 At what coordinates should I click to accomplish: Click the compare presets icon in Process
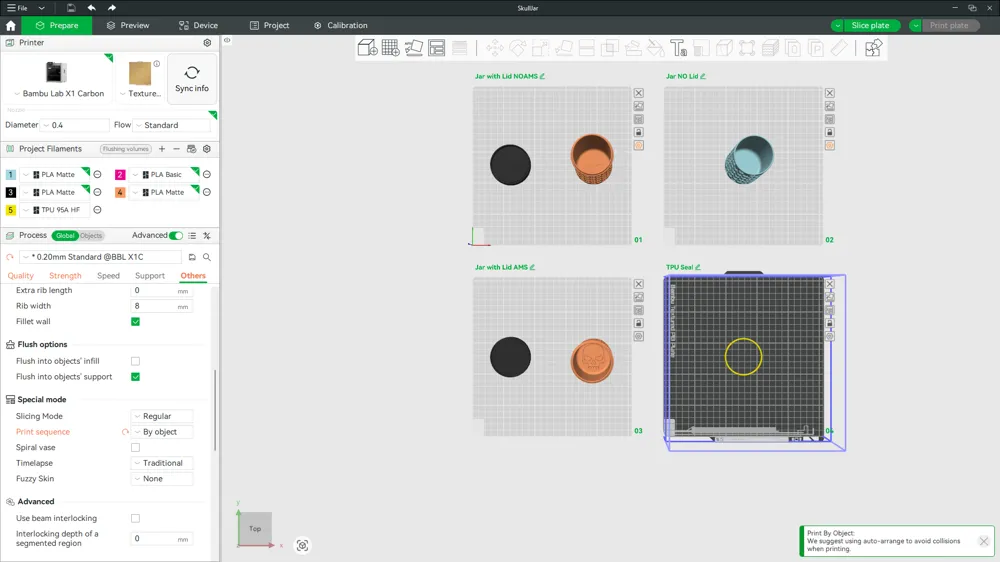207,235
